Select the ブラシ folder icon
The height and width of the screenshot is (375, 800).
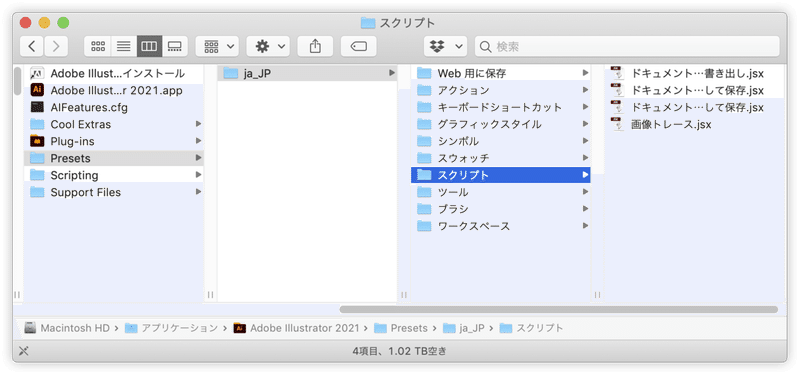tap(424, 209)
